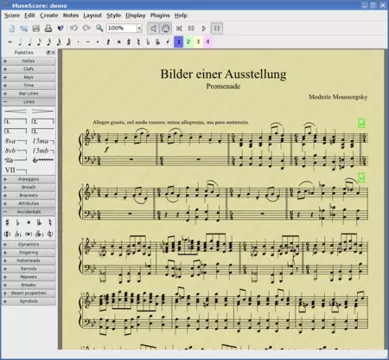389x360 pixels.
Task: Click the magnifying glass zoom icon
Action: point(99,28)
